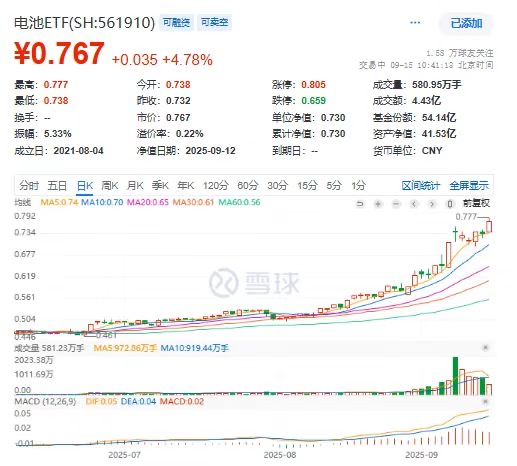Click the 振幅 value 5.33%

click(x=57, y=134)
